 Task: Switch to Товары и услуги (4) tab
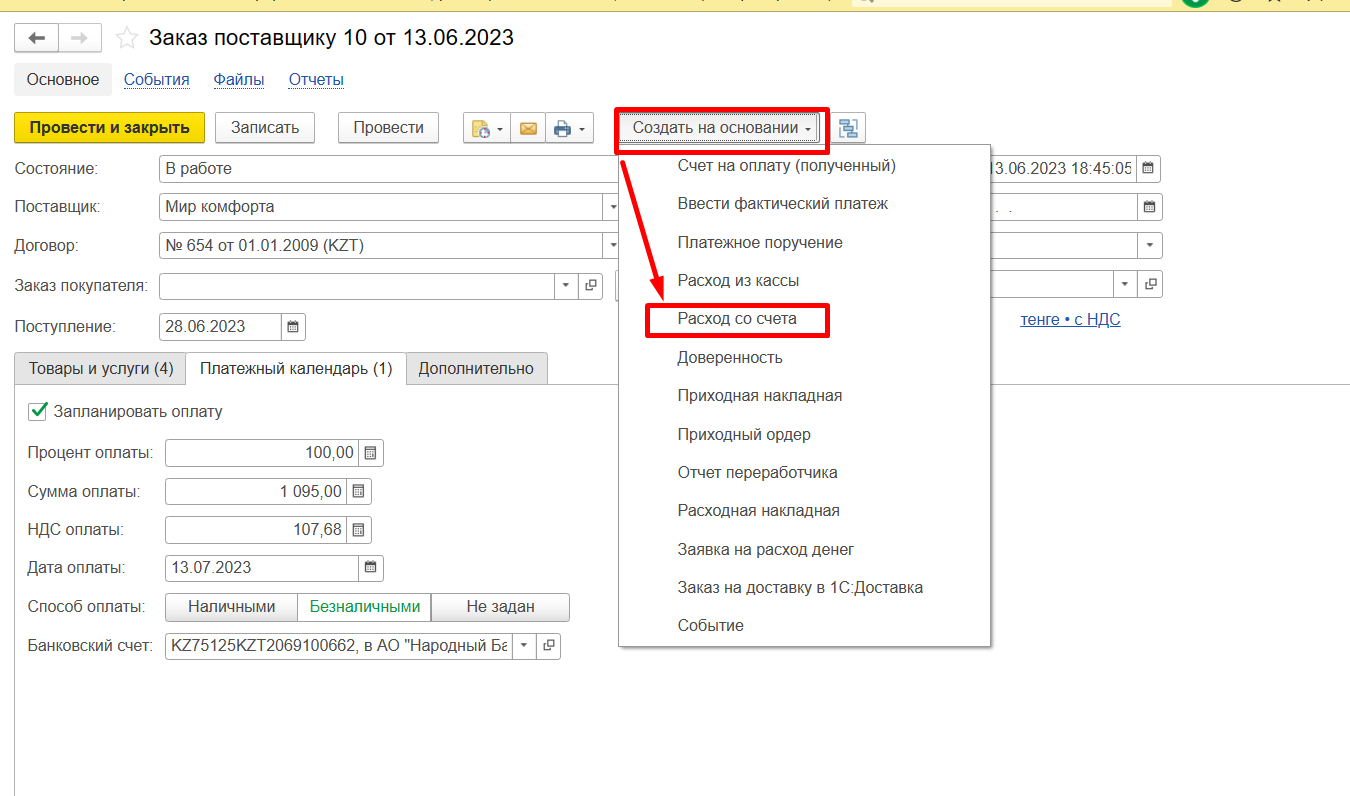pos(100,368)
